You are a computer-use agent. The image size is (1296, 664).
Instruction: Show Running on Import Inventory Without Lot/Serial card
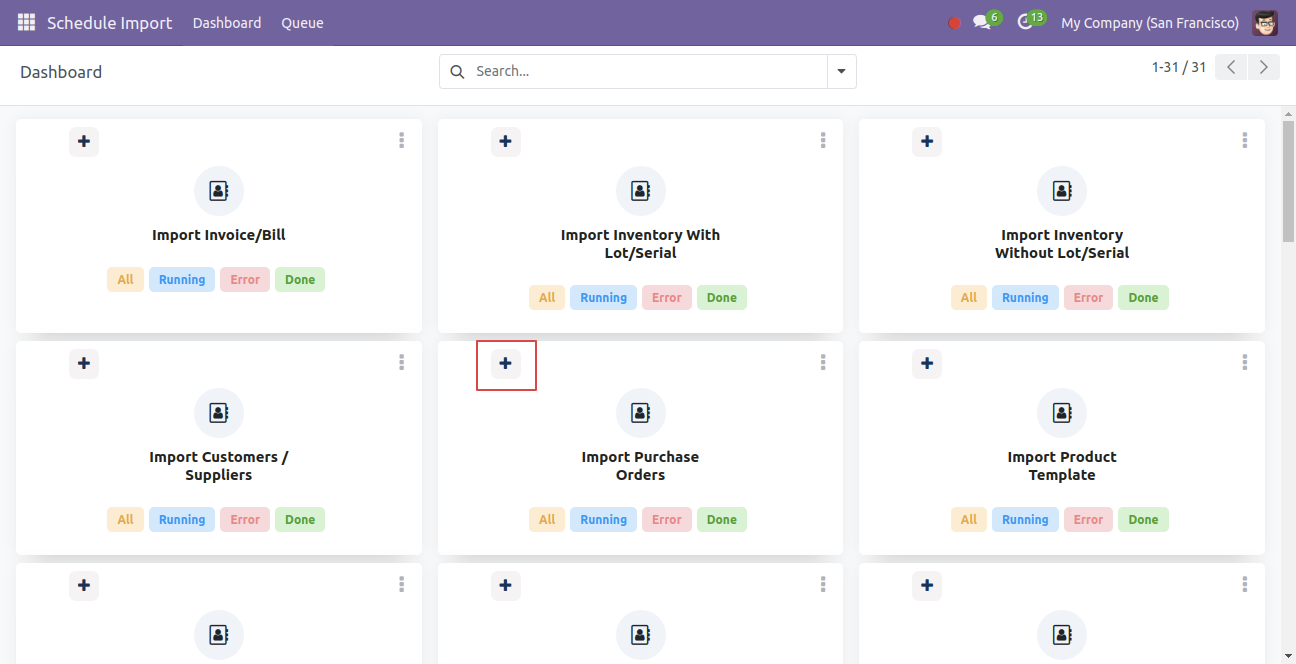[1026, 298]
